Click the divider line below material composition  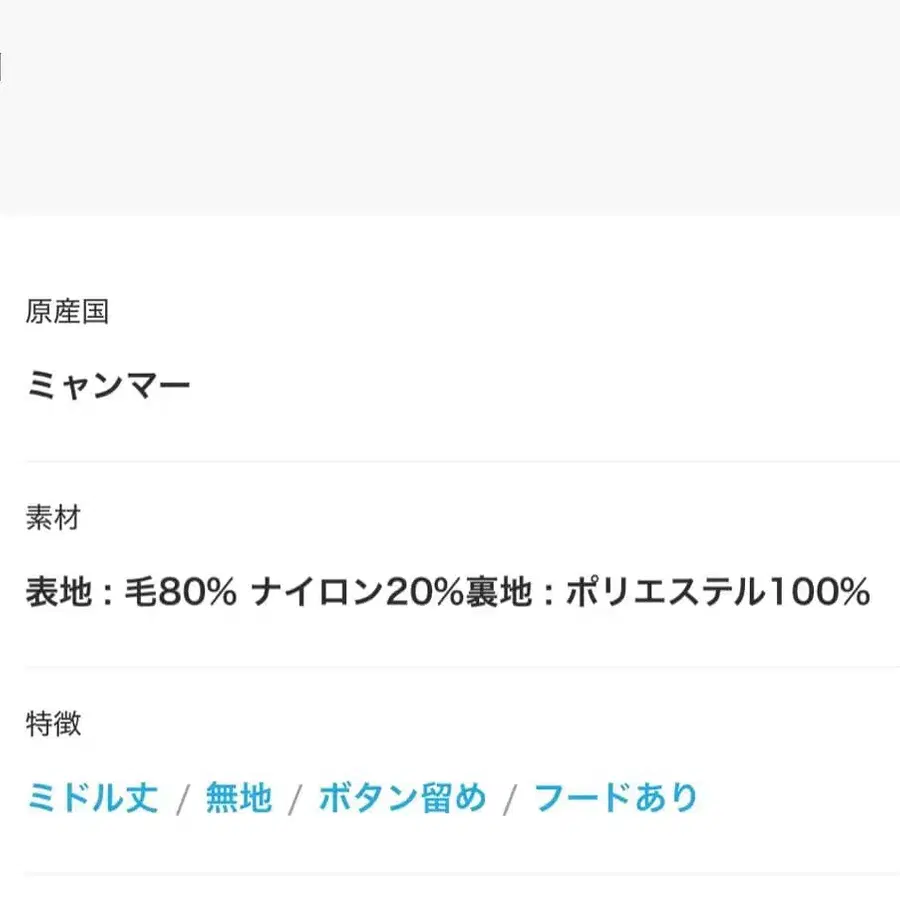coord(450,666)
